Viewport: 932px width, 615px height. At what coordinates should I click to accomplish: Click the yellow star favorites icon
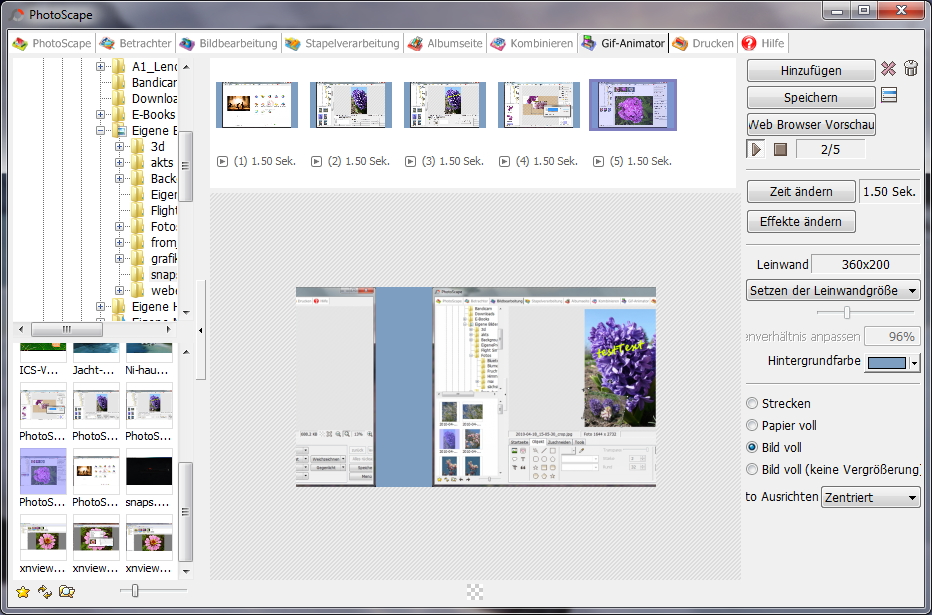pyautogui.click(x=23, y=592)
